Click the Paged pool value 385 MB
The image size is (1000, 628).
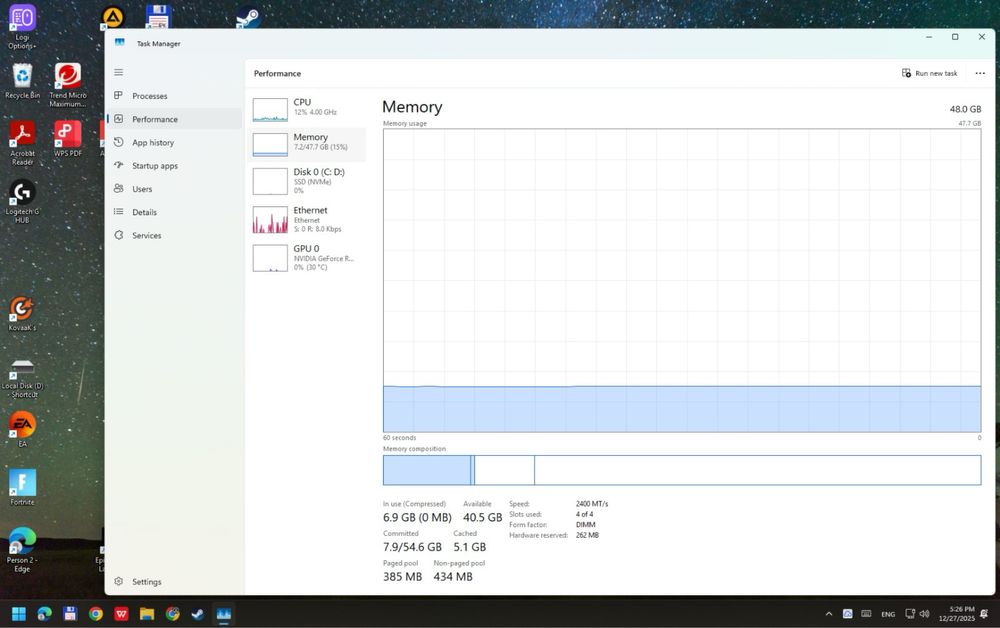click(x=402, y=577)
